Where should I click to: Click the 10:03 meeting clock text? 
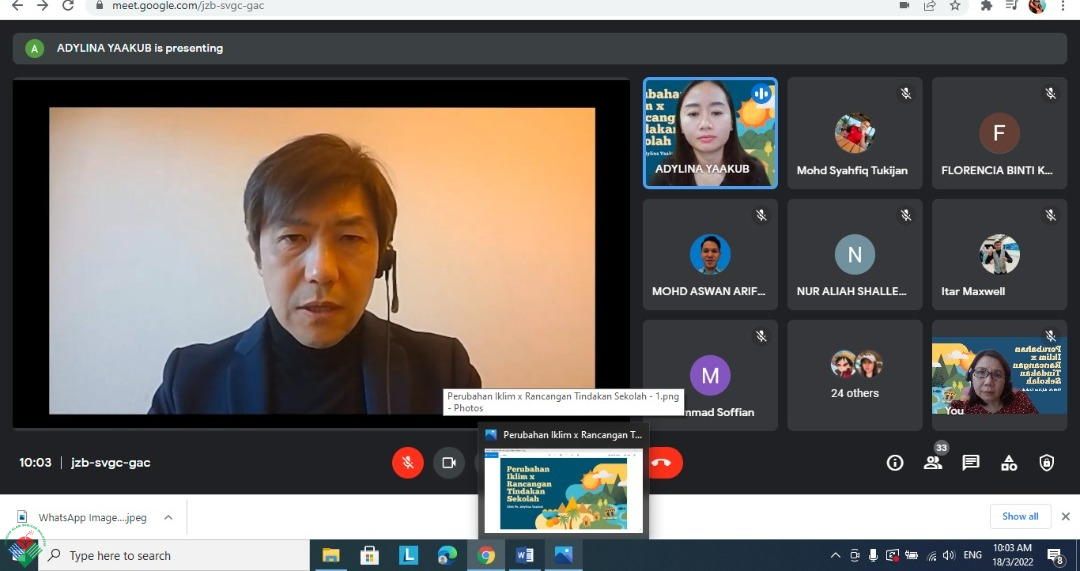click(x=35, y=463)
